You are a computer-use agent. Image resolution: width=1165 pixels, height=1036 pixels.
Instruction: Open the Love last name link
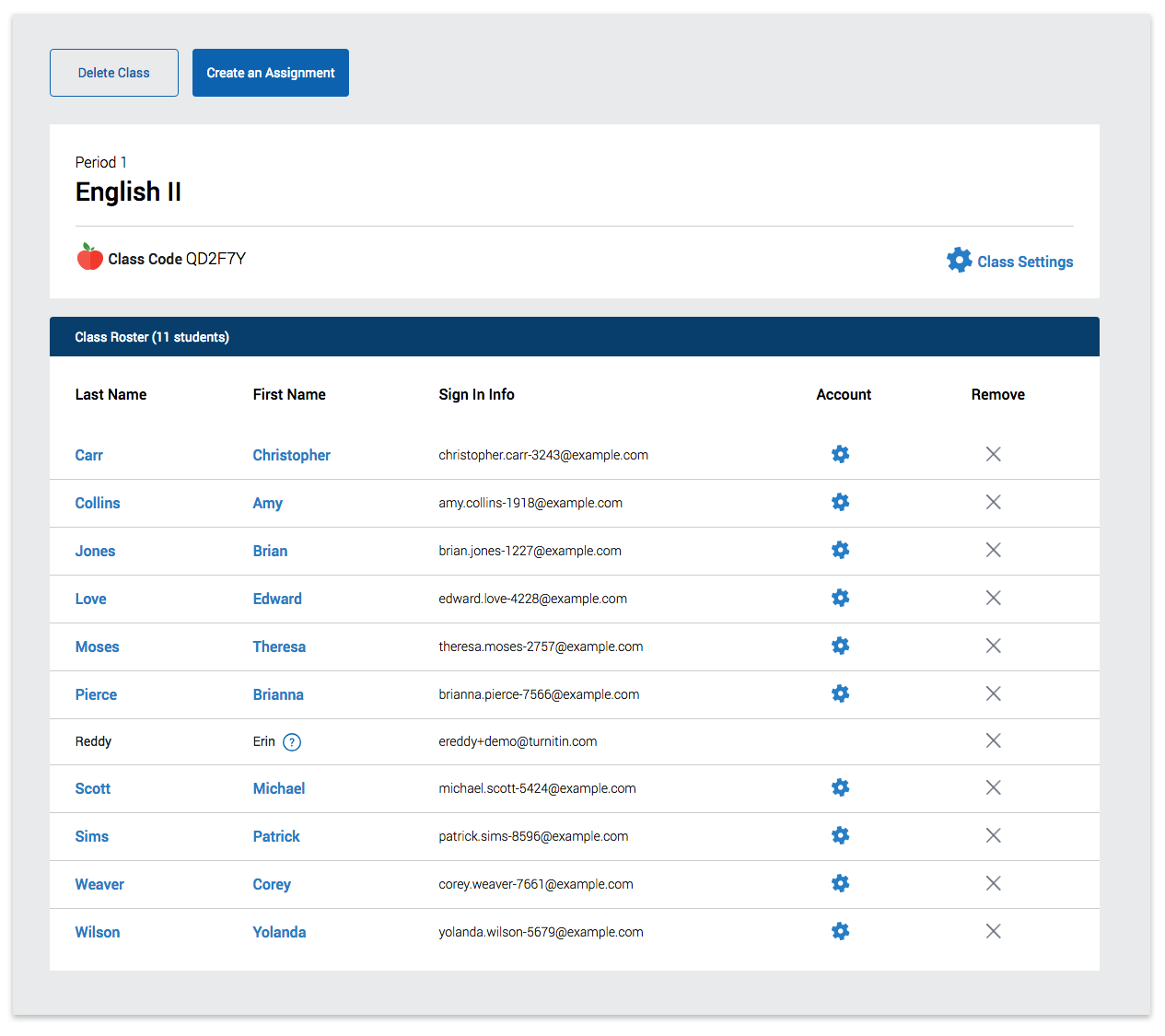point(91,599)
